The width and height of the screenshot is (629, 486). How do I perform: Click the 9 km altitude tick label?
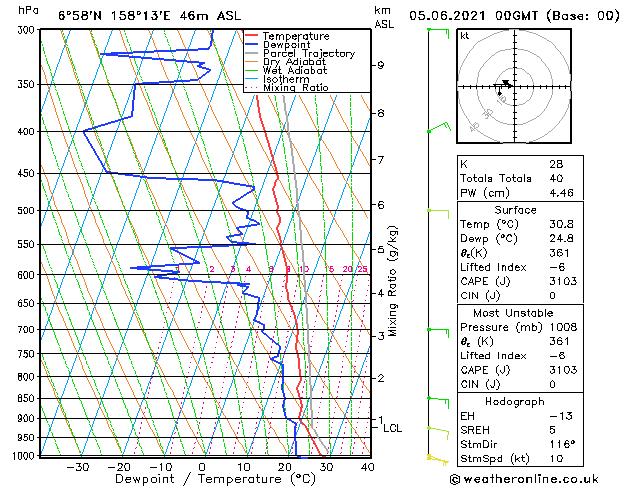381,65
